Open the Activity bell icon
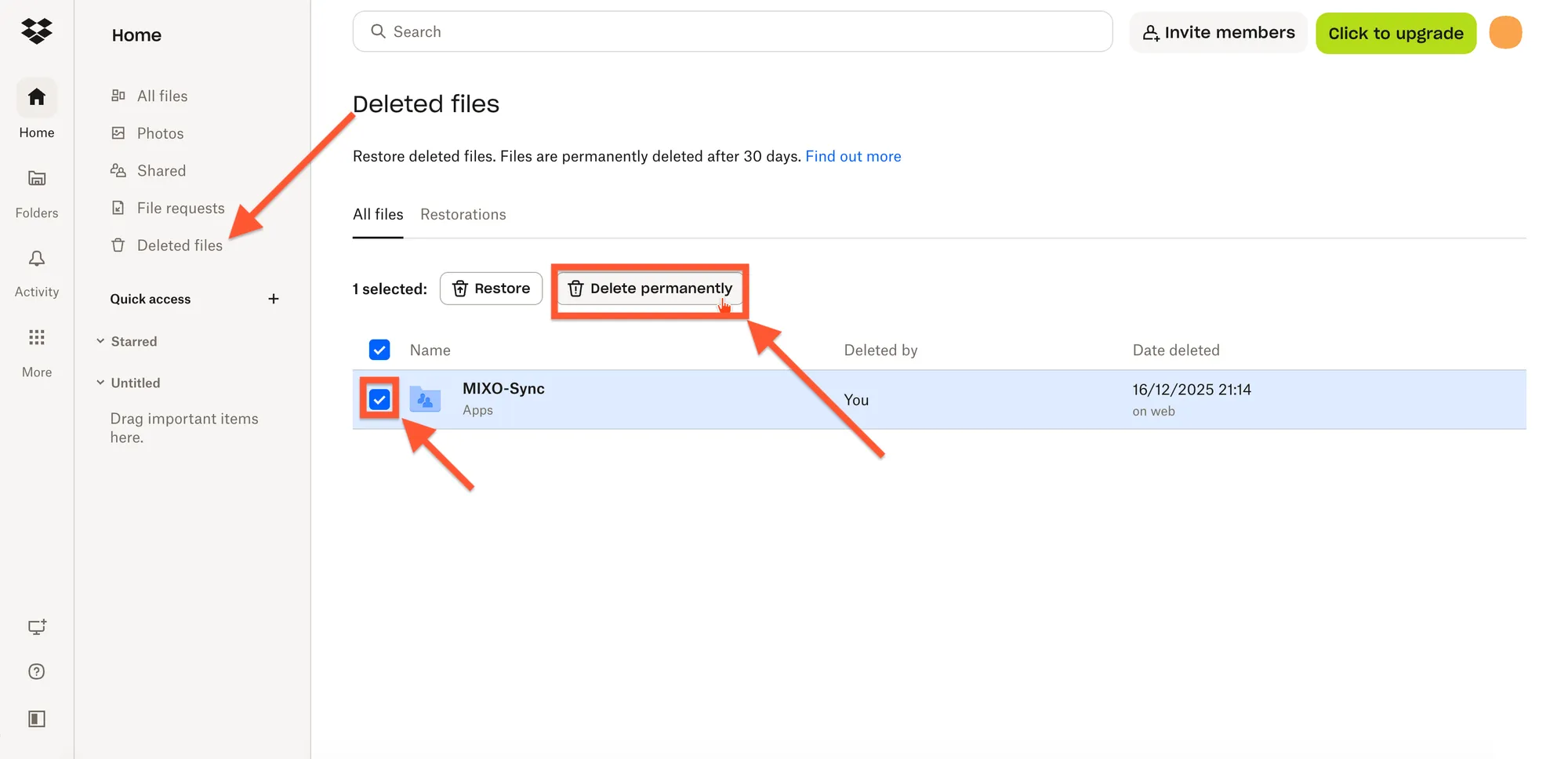 coord(36,259)
